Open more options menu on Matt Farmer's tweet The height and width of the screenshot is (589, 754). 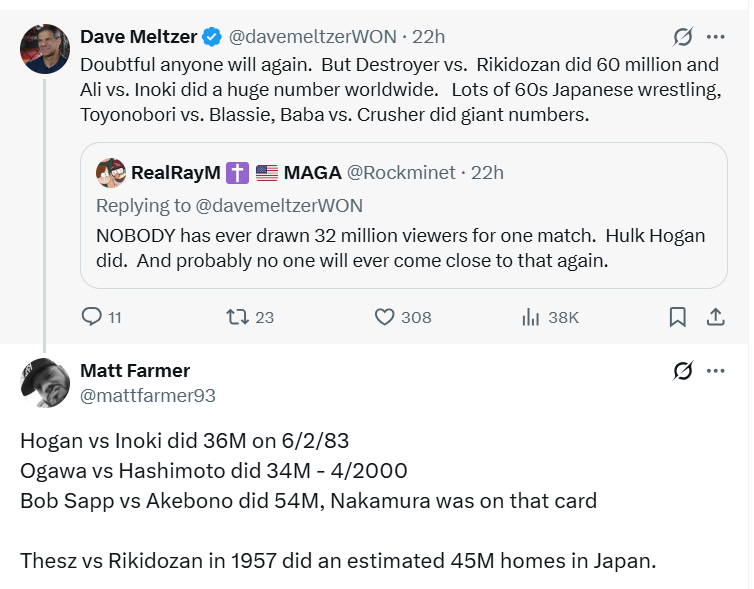[716, 371]
